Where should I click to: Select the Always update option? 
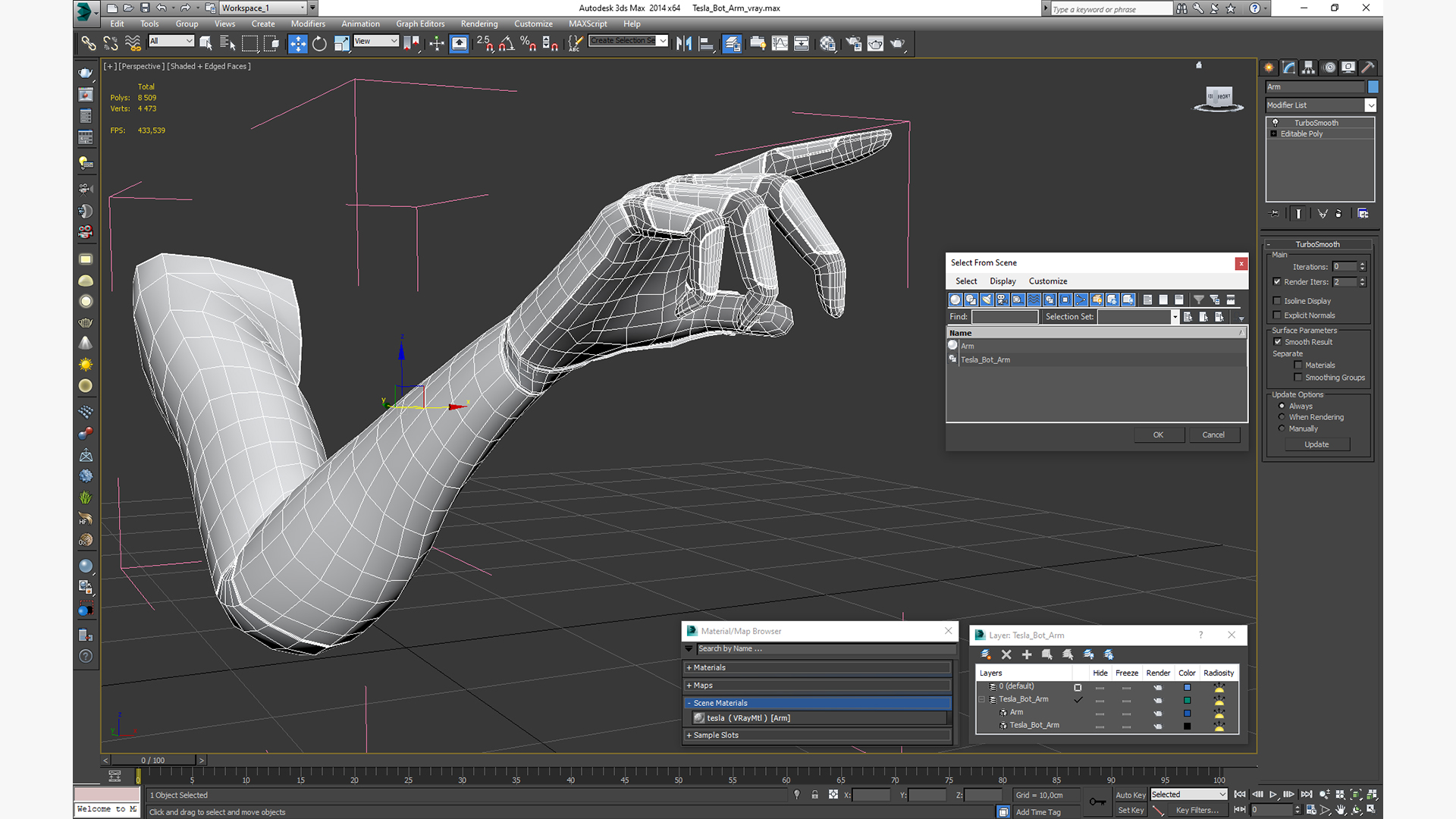[x=1282, y=406]
